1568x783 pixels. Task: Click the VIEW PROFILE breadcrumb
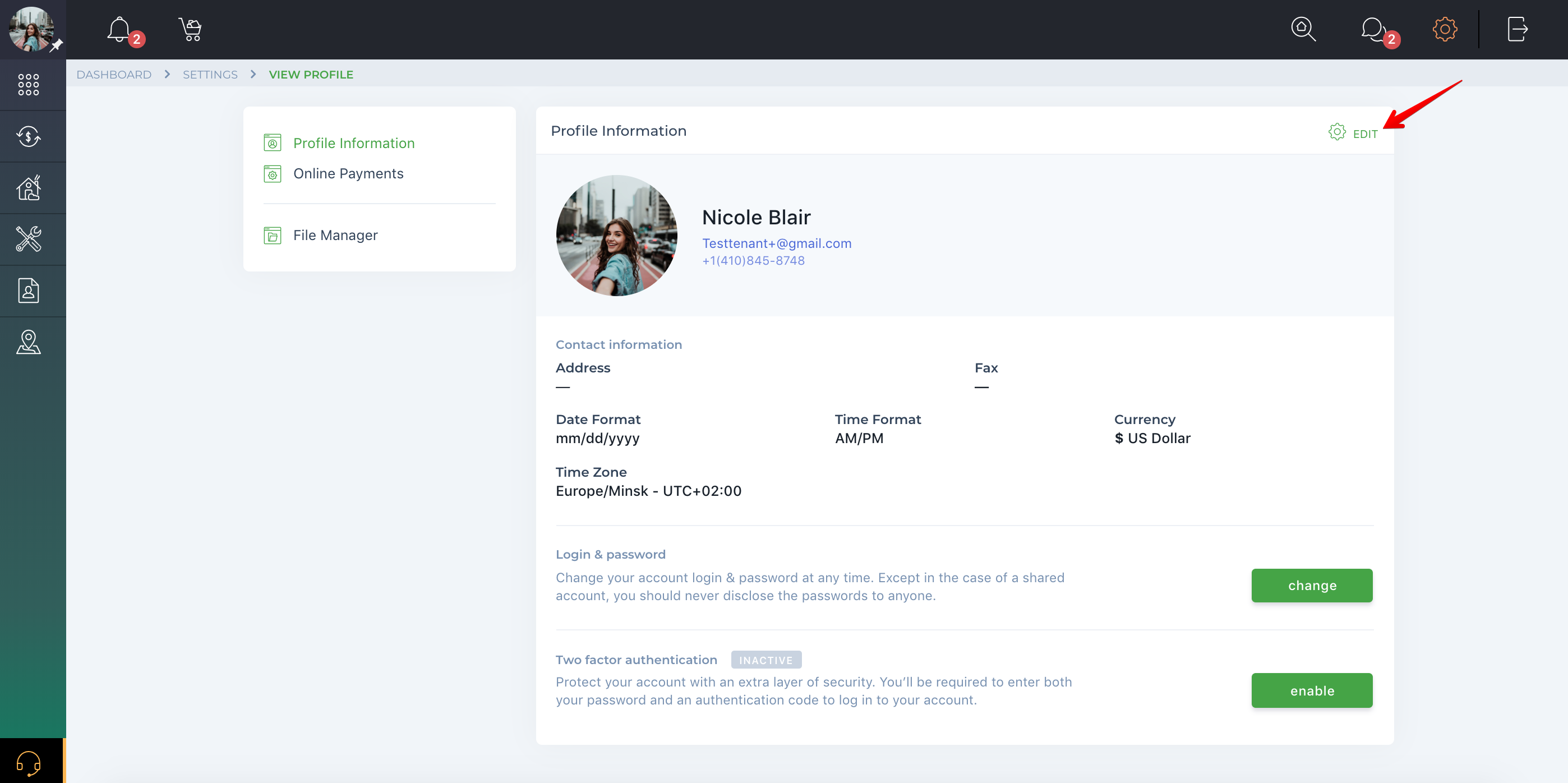pos(311,74)
